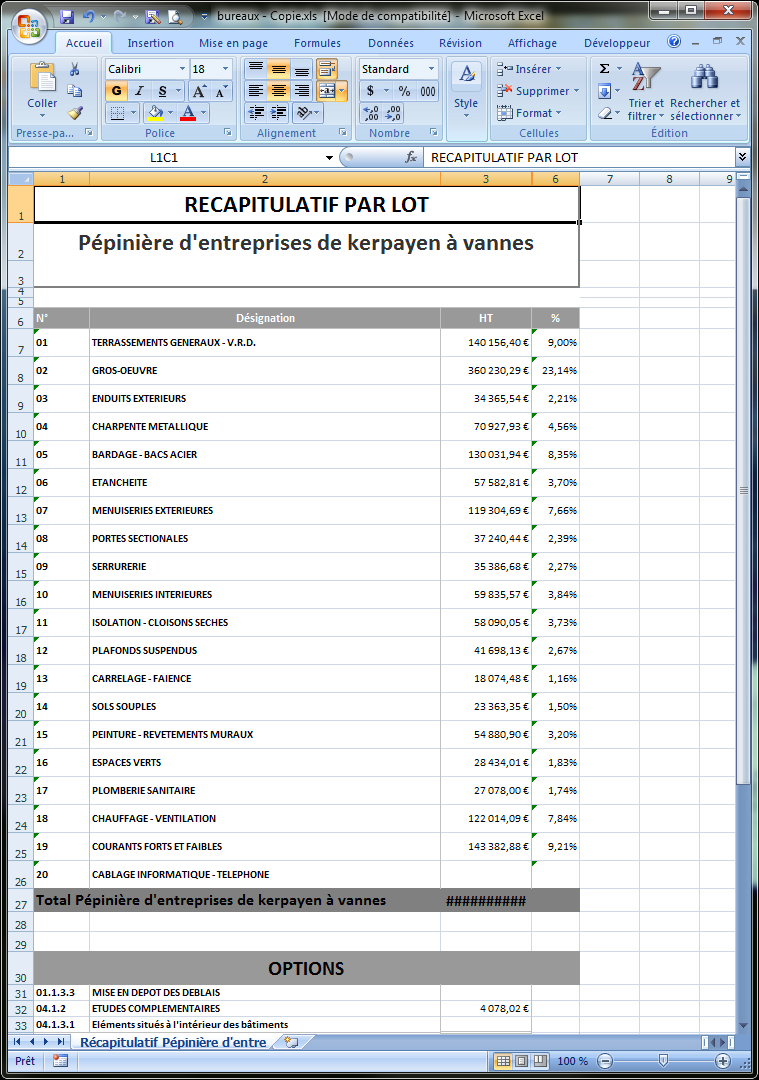Open the Calibri font name dropdown
The width and height of the screenshot is (759, 1080).
(183, 69)
